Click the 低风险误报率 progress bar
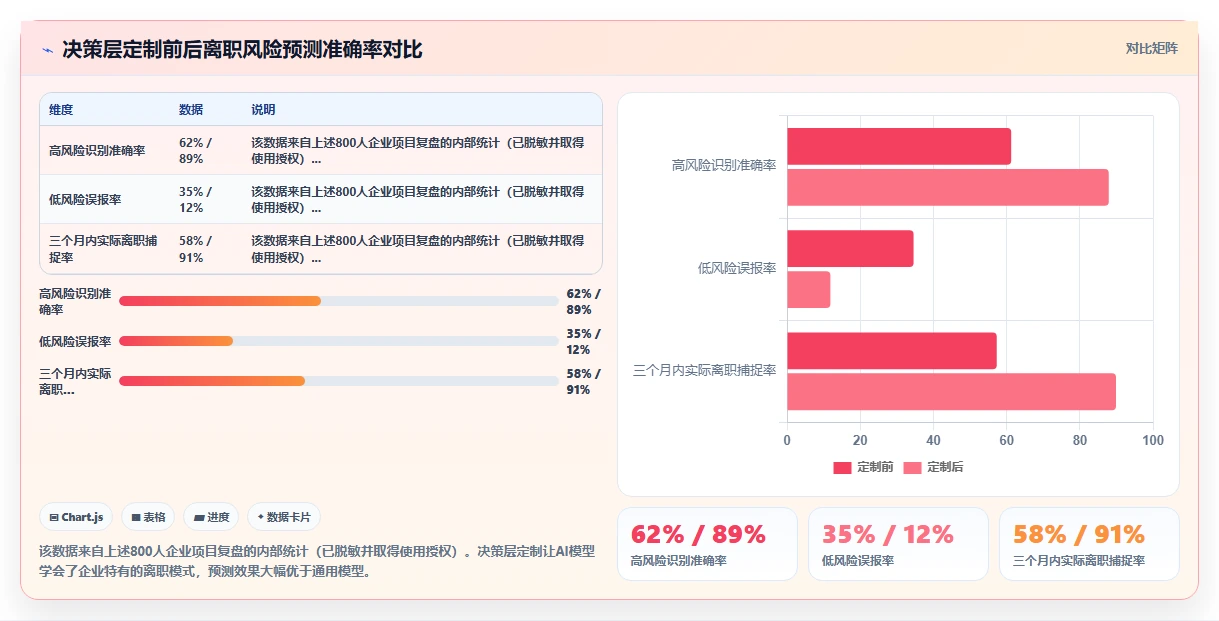 pos(339,341)
